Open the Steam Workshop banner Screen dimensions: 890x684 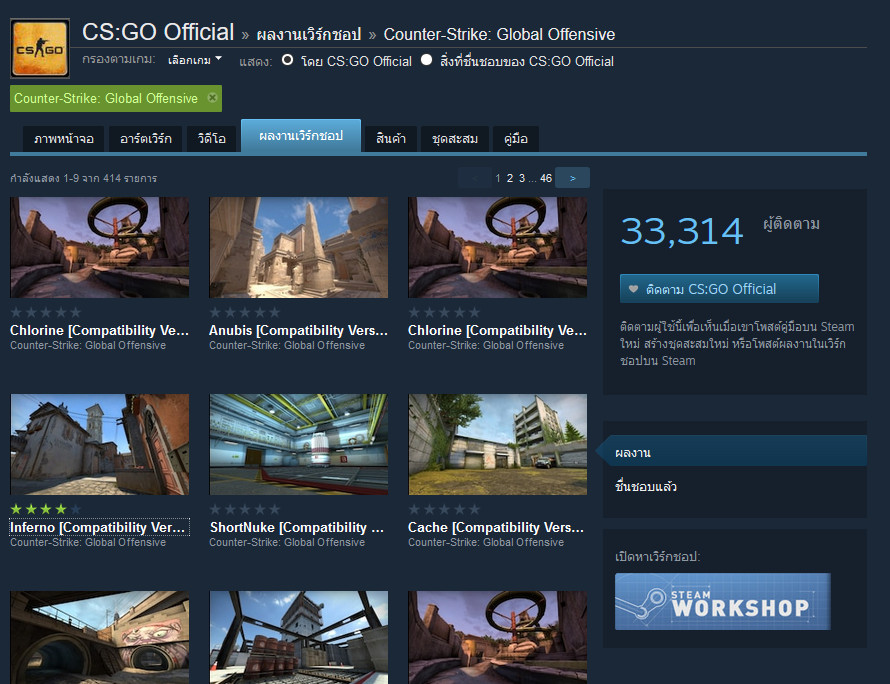pos(723,601)
